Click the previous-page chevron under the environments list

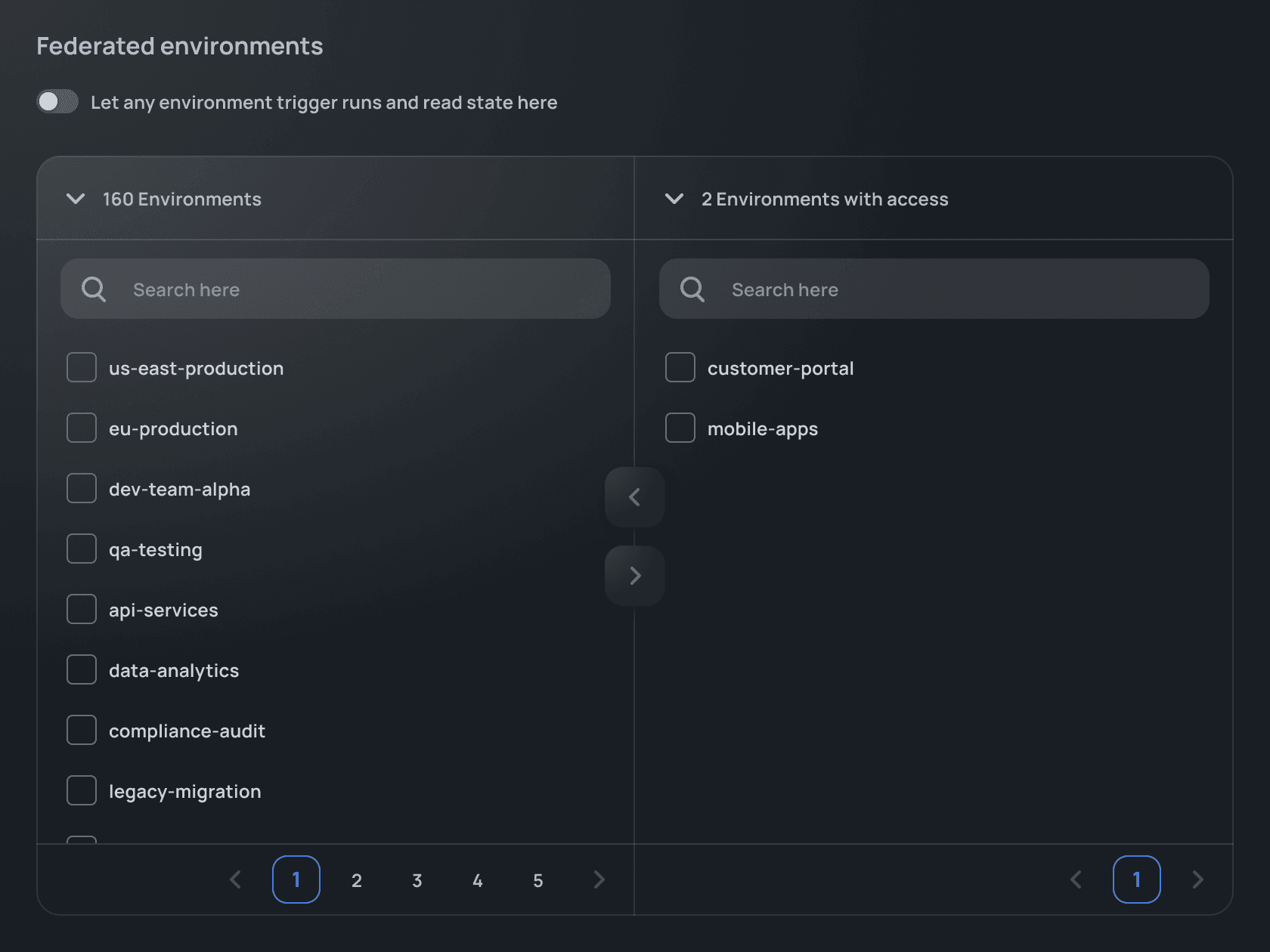click(x=235, y=879)
